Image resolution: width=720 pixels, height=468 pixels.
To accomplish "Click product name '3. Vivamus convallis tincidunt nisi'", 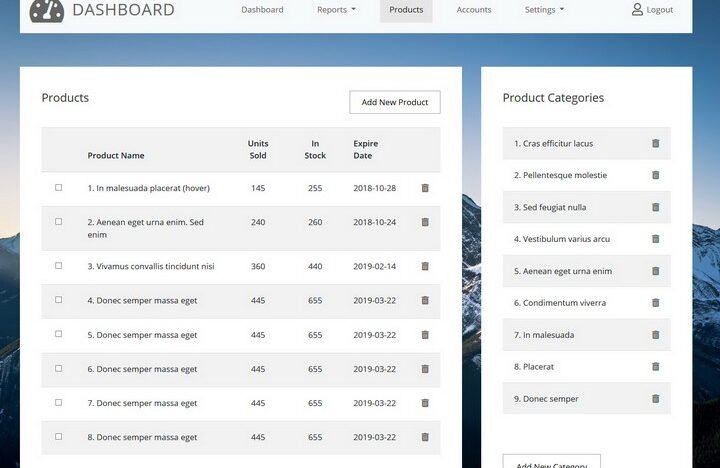I will click(x=151, y=266).
